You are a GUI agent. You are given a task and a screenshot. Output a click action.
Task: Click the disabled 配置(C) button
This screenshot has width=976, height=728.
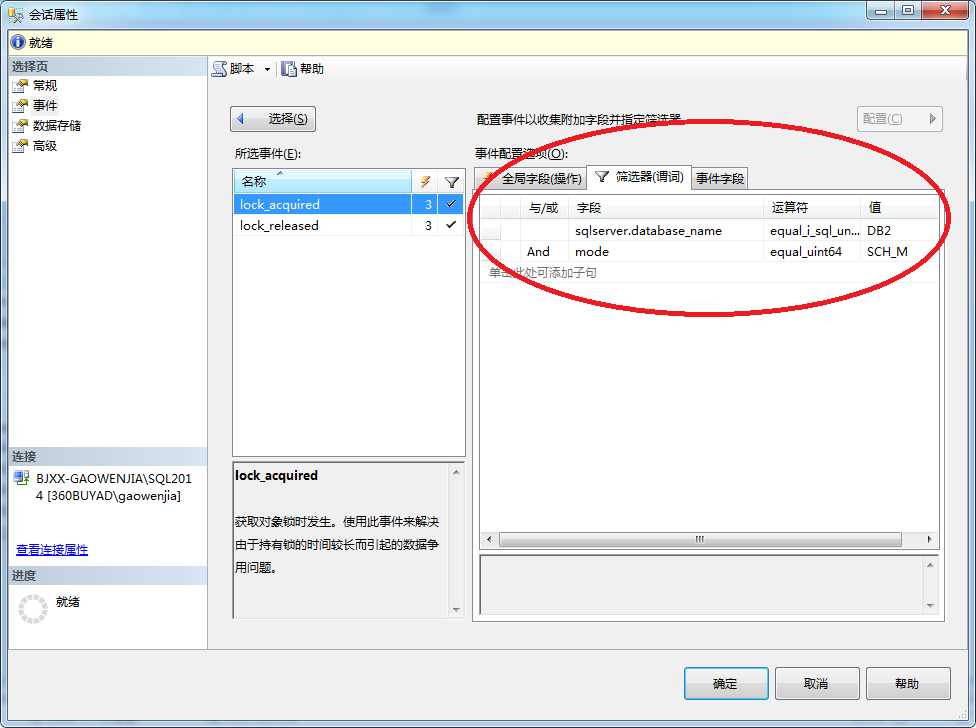tap(899, 119)
